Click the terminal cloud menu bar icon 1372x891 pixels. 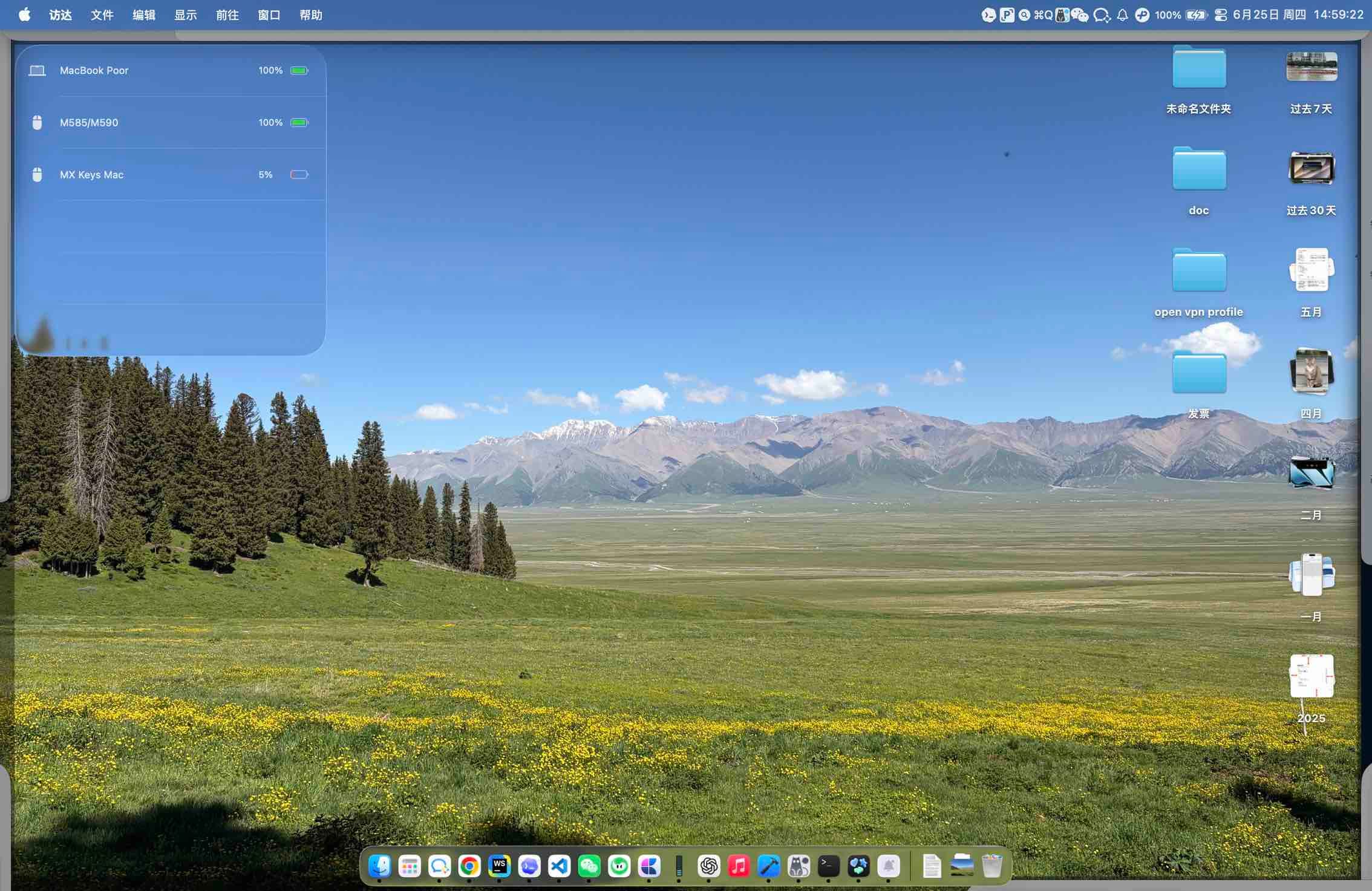[988, 15]
